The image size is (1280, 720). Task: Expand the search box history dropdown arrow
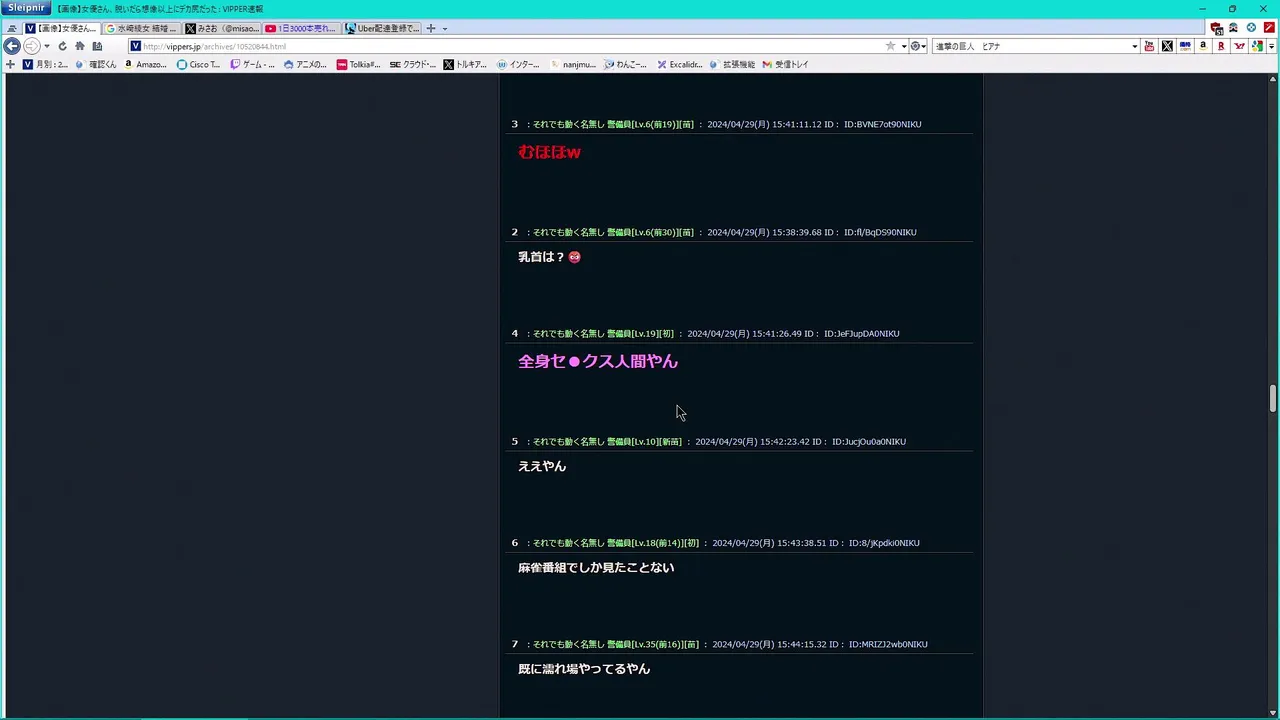(1134, 46)
